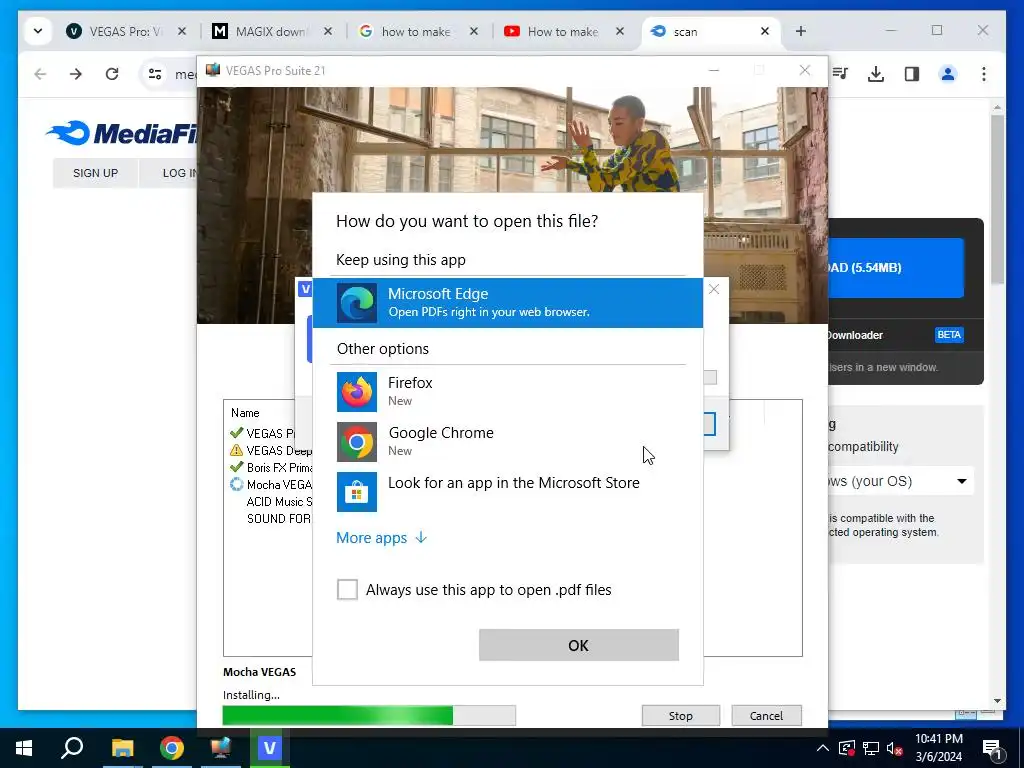The width and height of the screenshot is (1024, 768).
Task: Open Chrome media controls icon
Action: [840, 74]
